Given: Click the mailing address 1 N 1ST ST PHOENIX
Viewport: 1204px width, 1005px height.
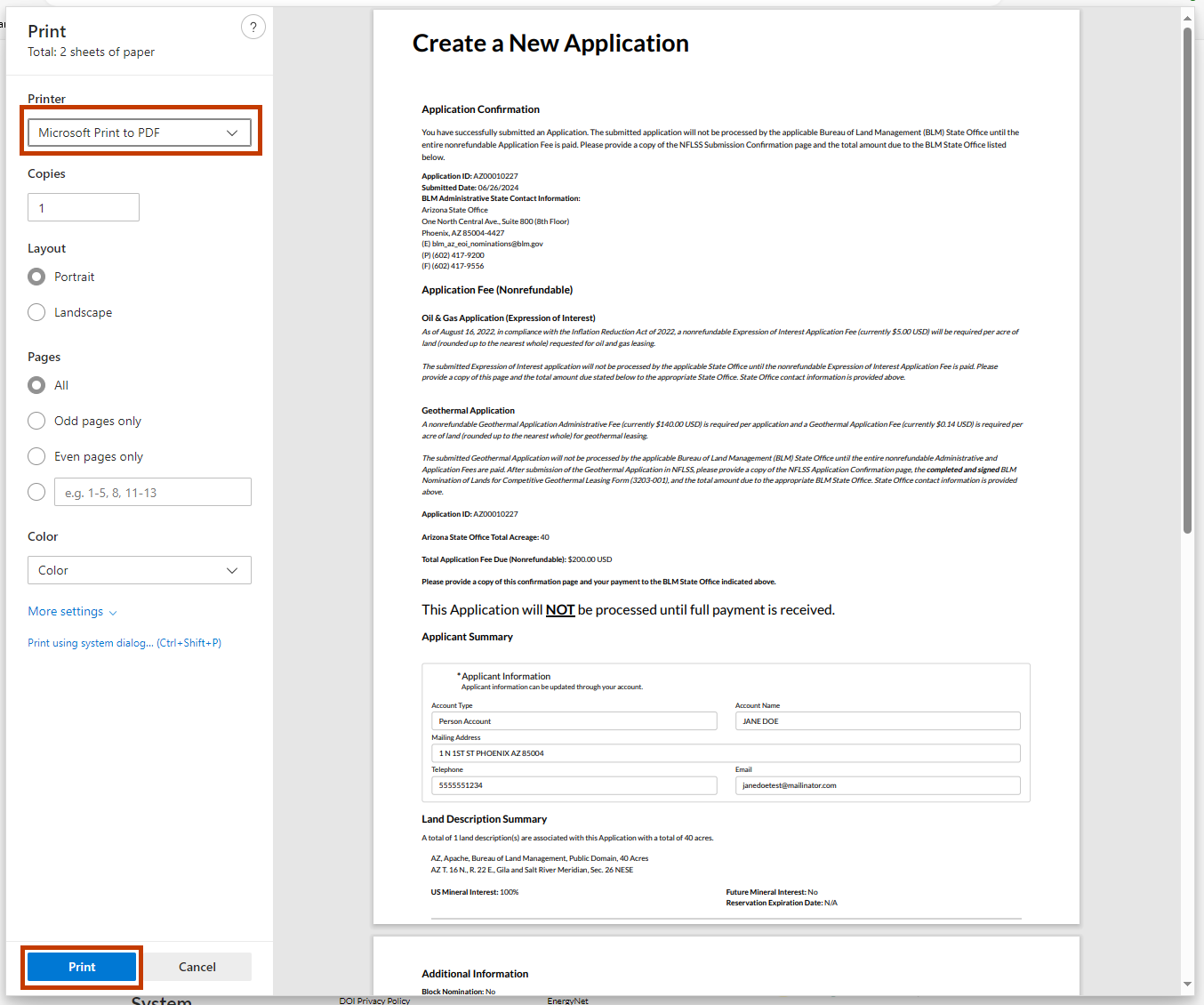Looking at the screenshot, I should (726, 753).
